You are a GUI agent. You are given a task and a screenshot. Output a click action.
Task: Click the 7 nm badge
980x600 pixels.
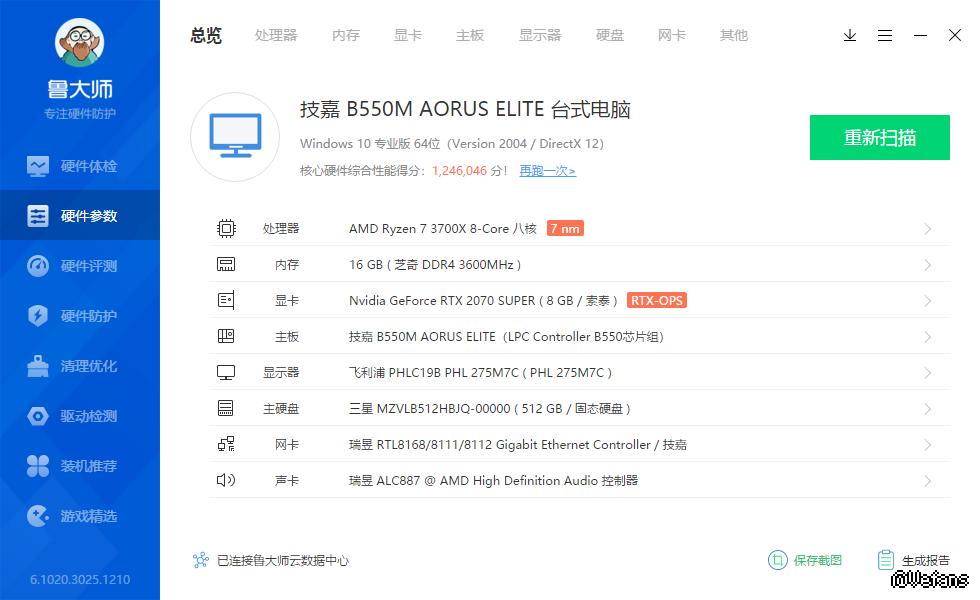565,229
